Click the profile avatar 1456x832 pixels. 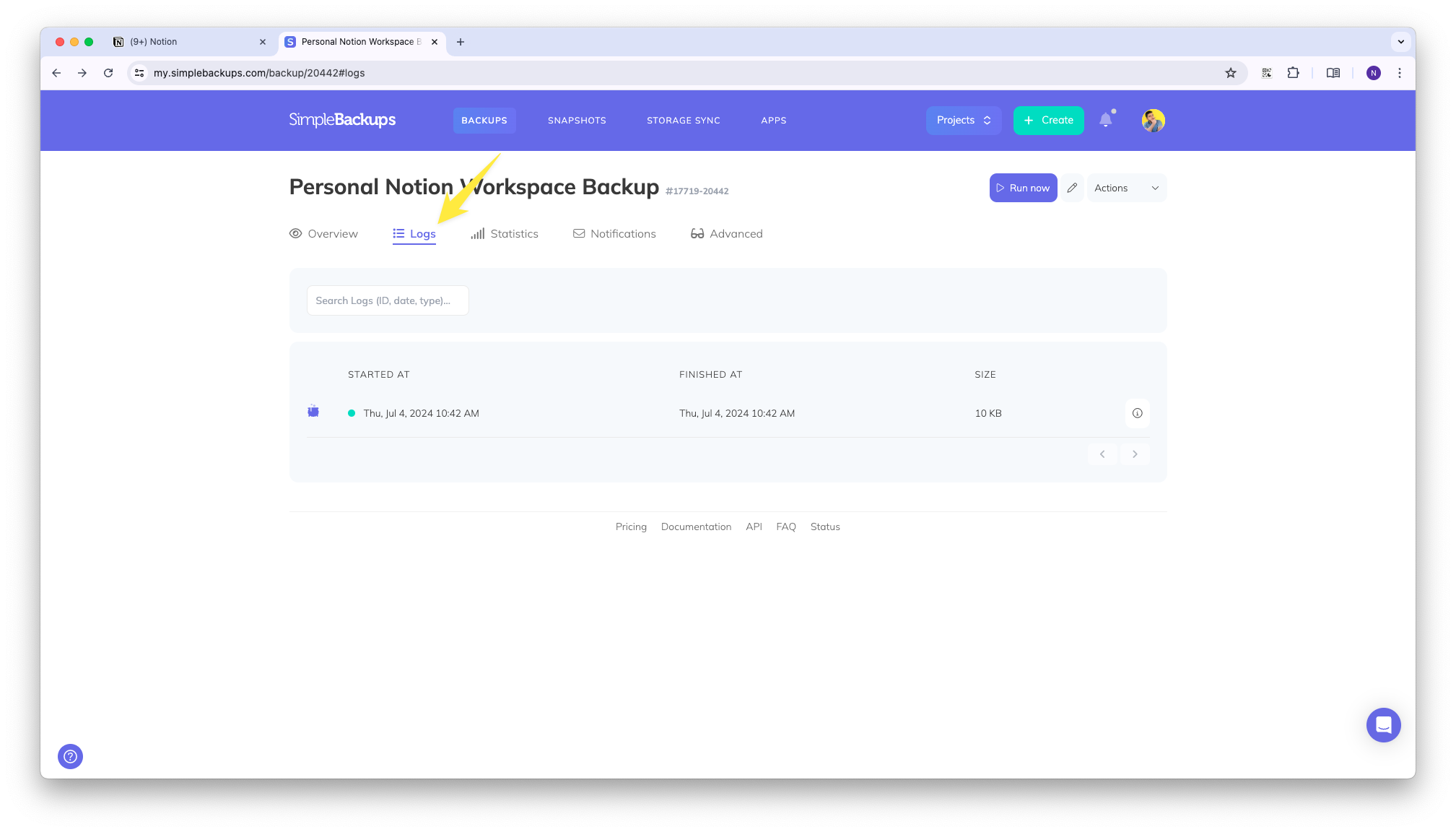tap(1153, 121)
